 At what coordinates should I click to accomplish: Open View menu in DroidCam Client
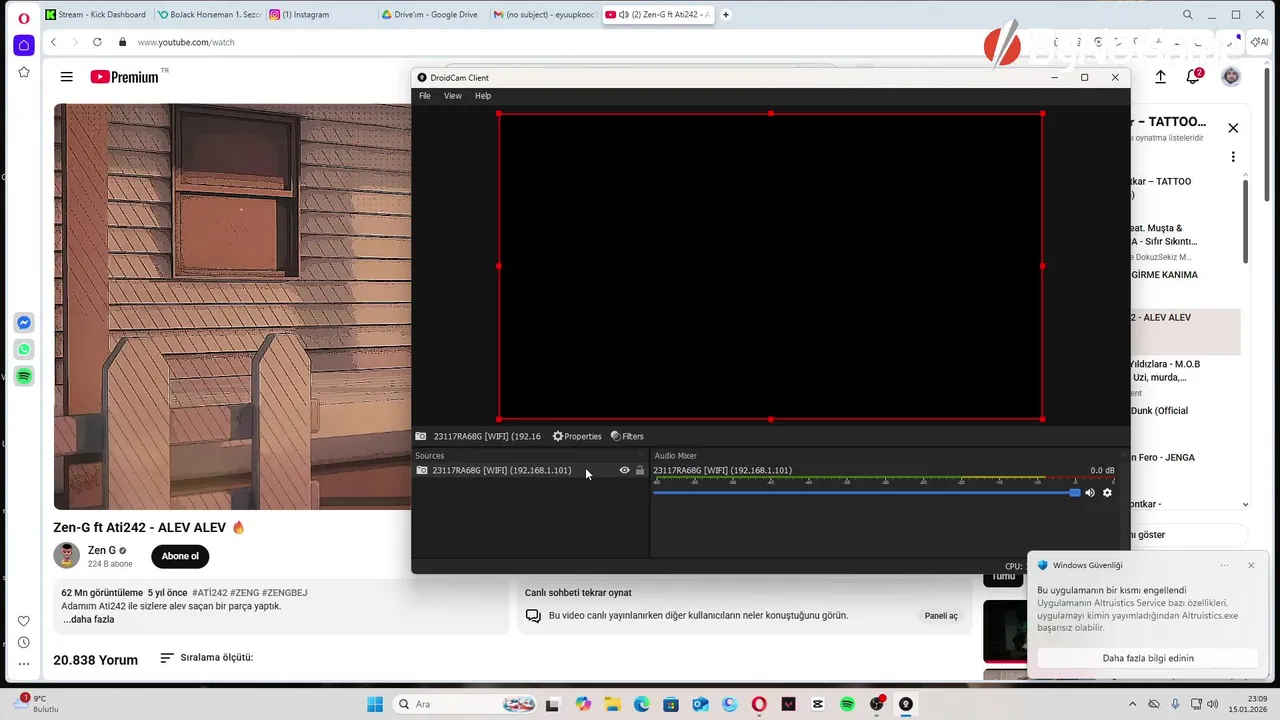click(x=453, y=96)
